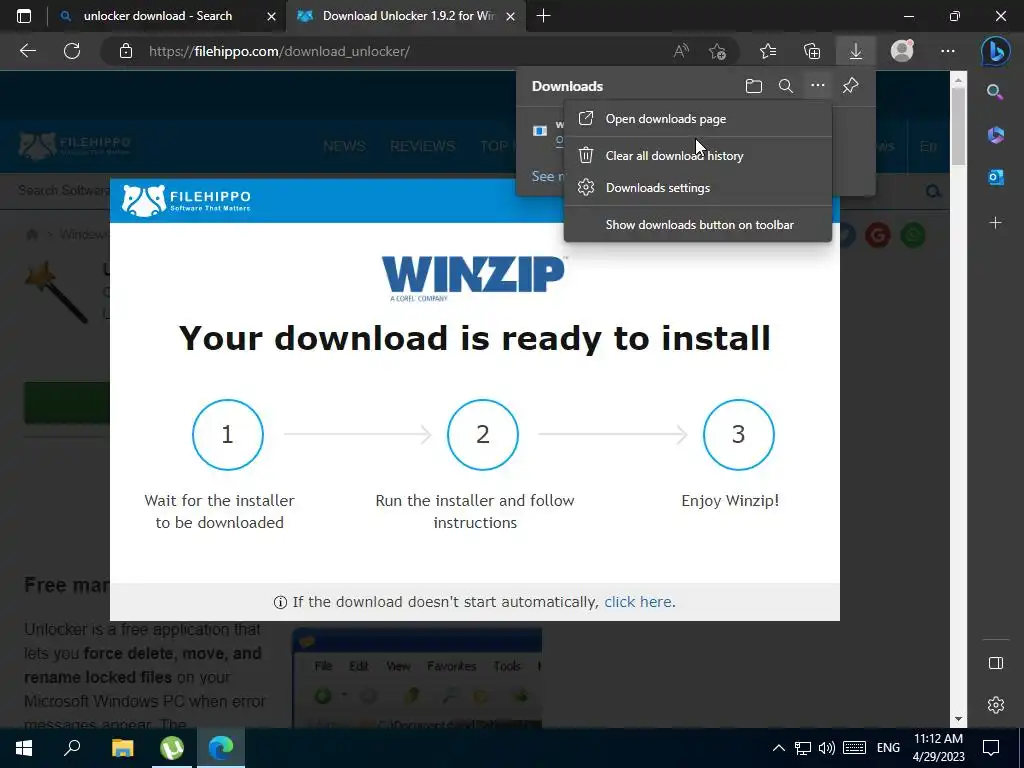Open the Windows Start menu
1024x768 pixels.
pos(24,748)
